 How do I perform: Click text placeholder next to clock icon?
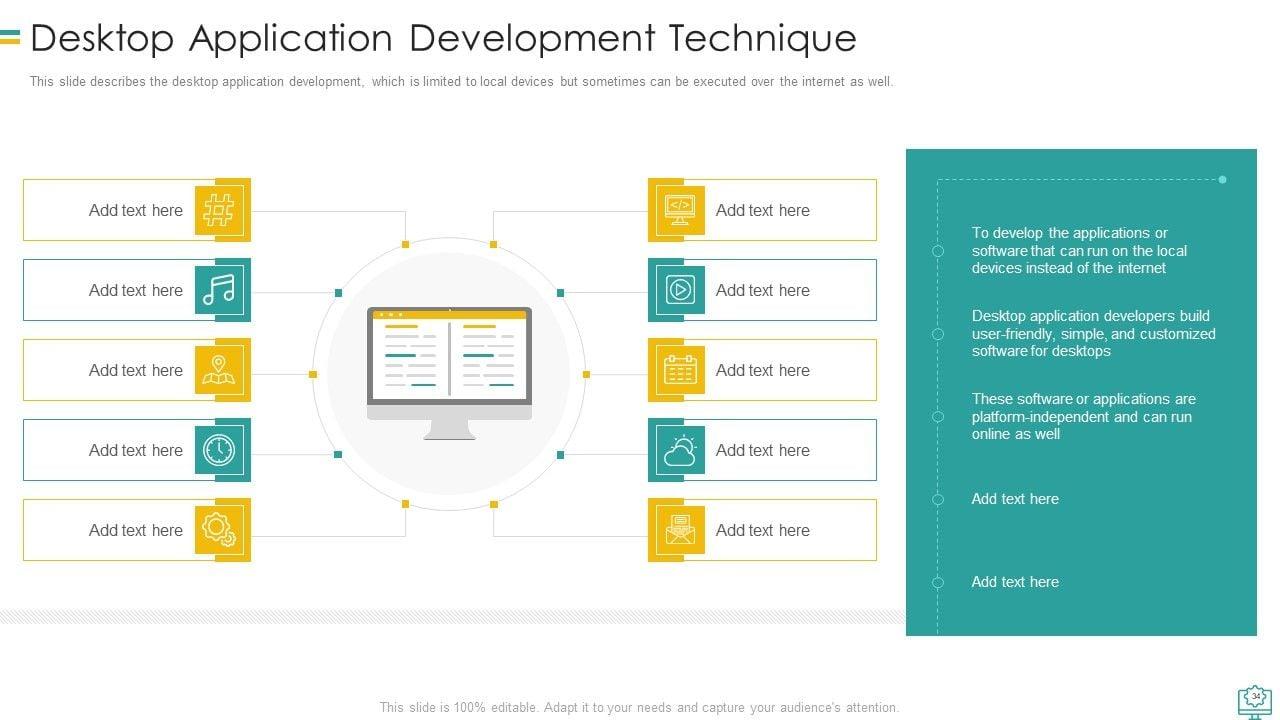[x=135, y=450]
